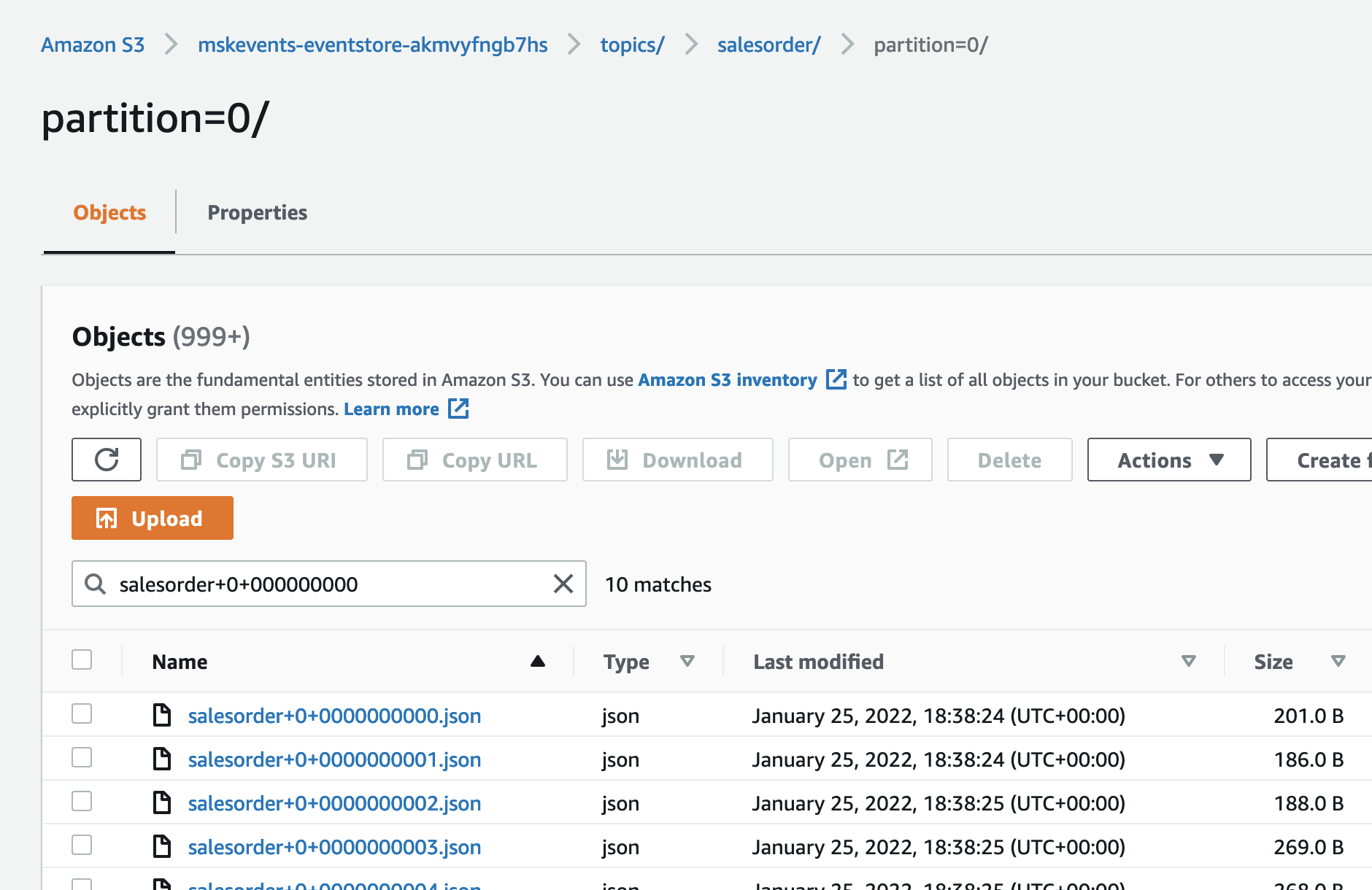Click the Delete button
1372x890 pixels.
[x=1010, y=460]
